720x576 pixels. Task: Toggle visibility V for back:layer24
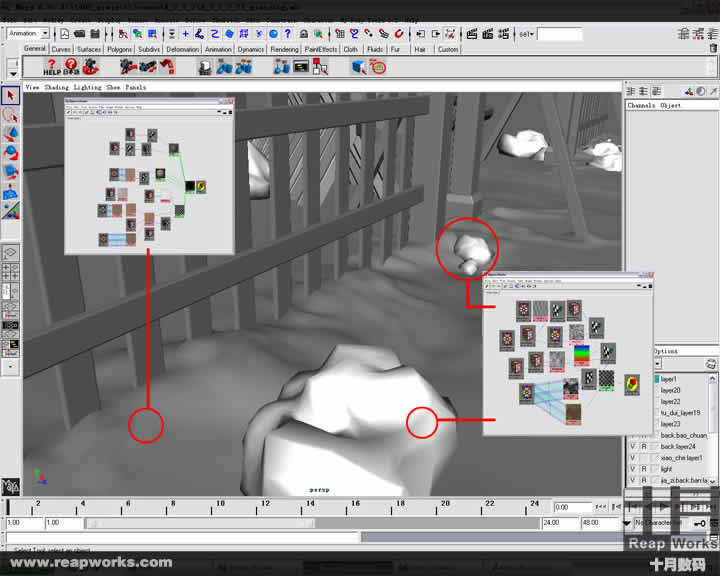point(632,446)
